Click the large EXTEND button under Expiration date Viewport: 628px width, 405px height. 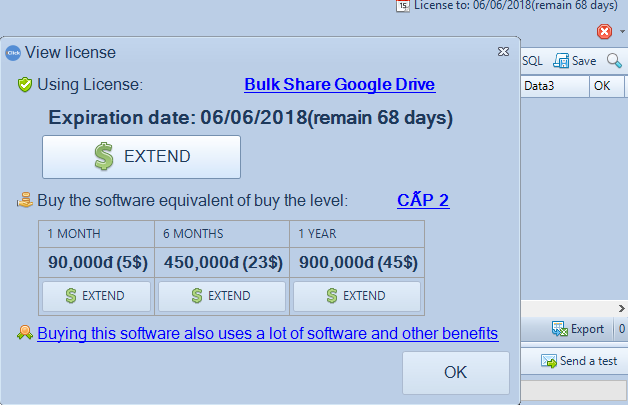tap(141, 157)
